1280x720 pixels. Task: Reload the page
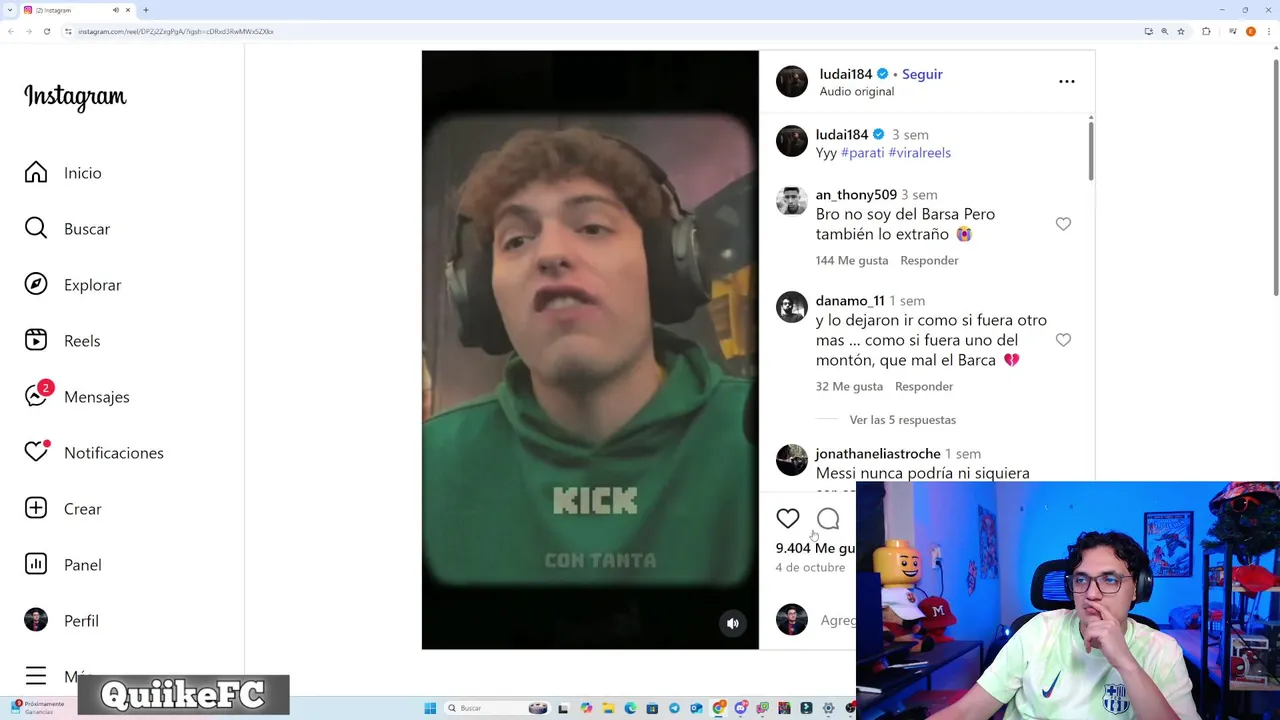pyautogui.click(x=46, y=31)
